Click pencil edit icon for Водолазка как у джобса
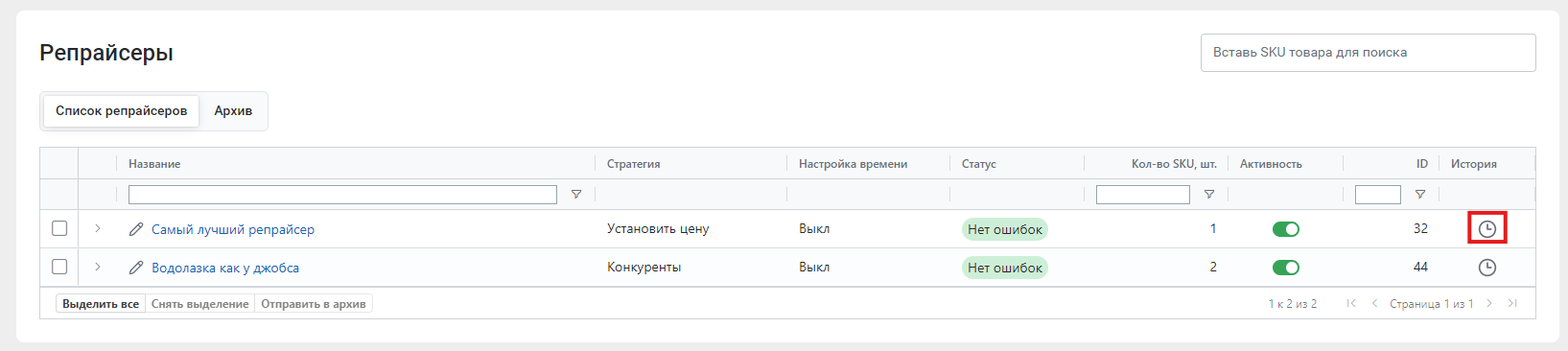 pos(136,268)
